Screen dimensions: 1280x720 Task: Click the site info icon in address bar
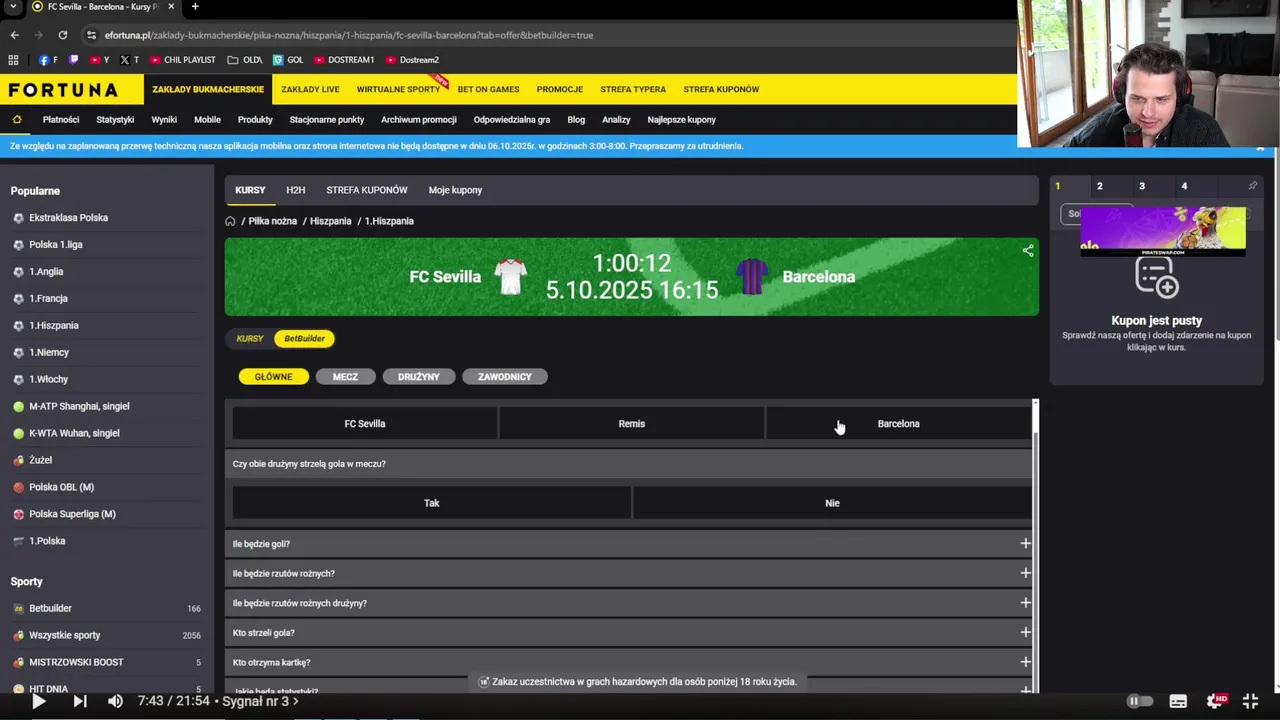[91, 35]
